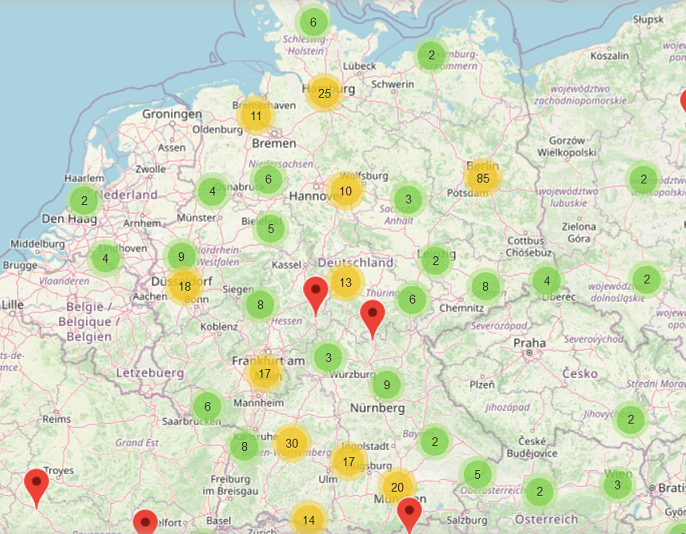Open the 17 cluster near Ingolstadt
Screen dimensions: 686x534
349,461
